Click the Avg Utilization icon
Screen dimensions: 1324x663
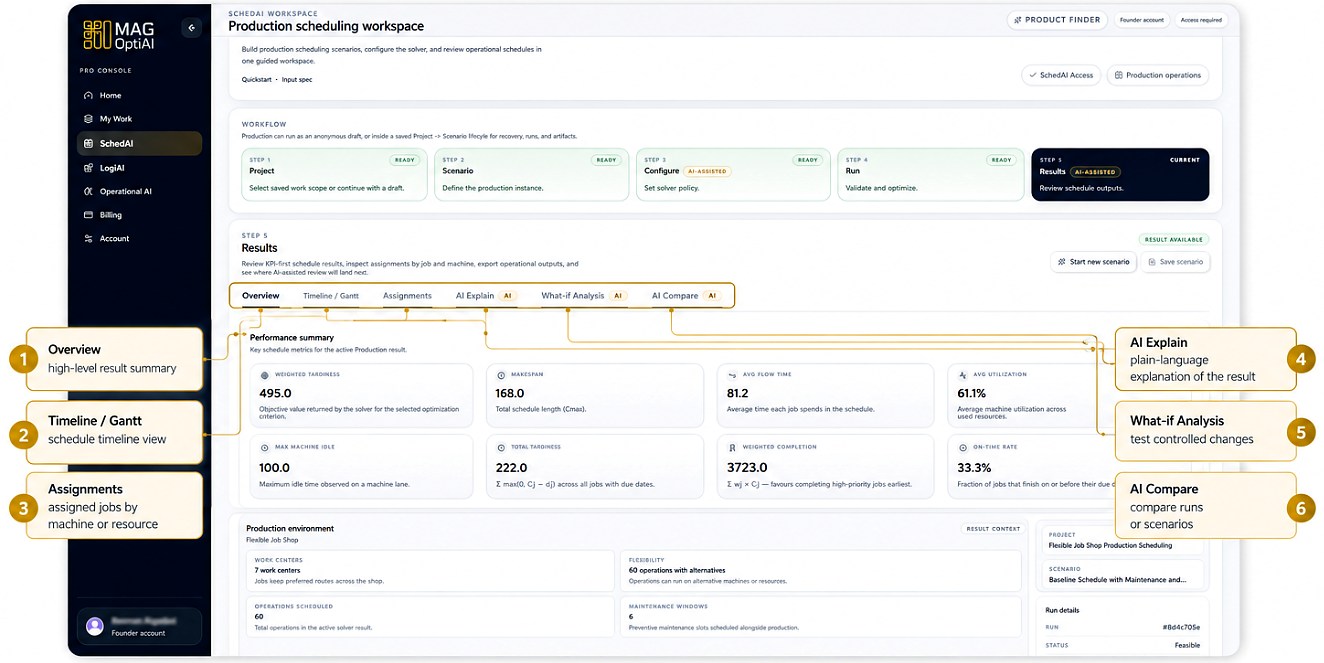[x=964, y=375]
